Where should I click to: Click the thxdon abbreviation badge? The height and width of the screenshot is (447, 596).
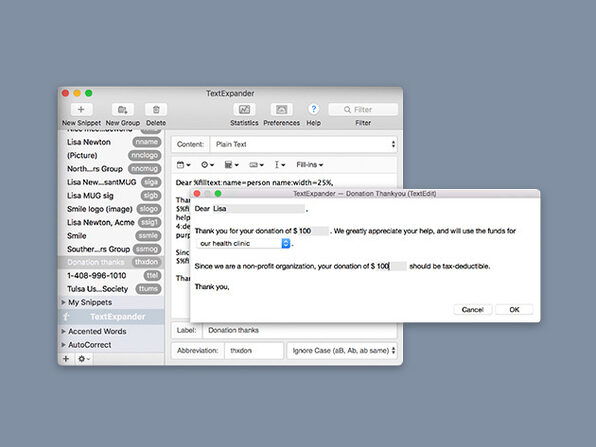(x=146, y=262)
